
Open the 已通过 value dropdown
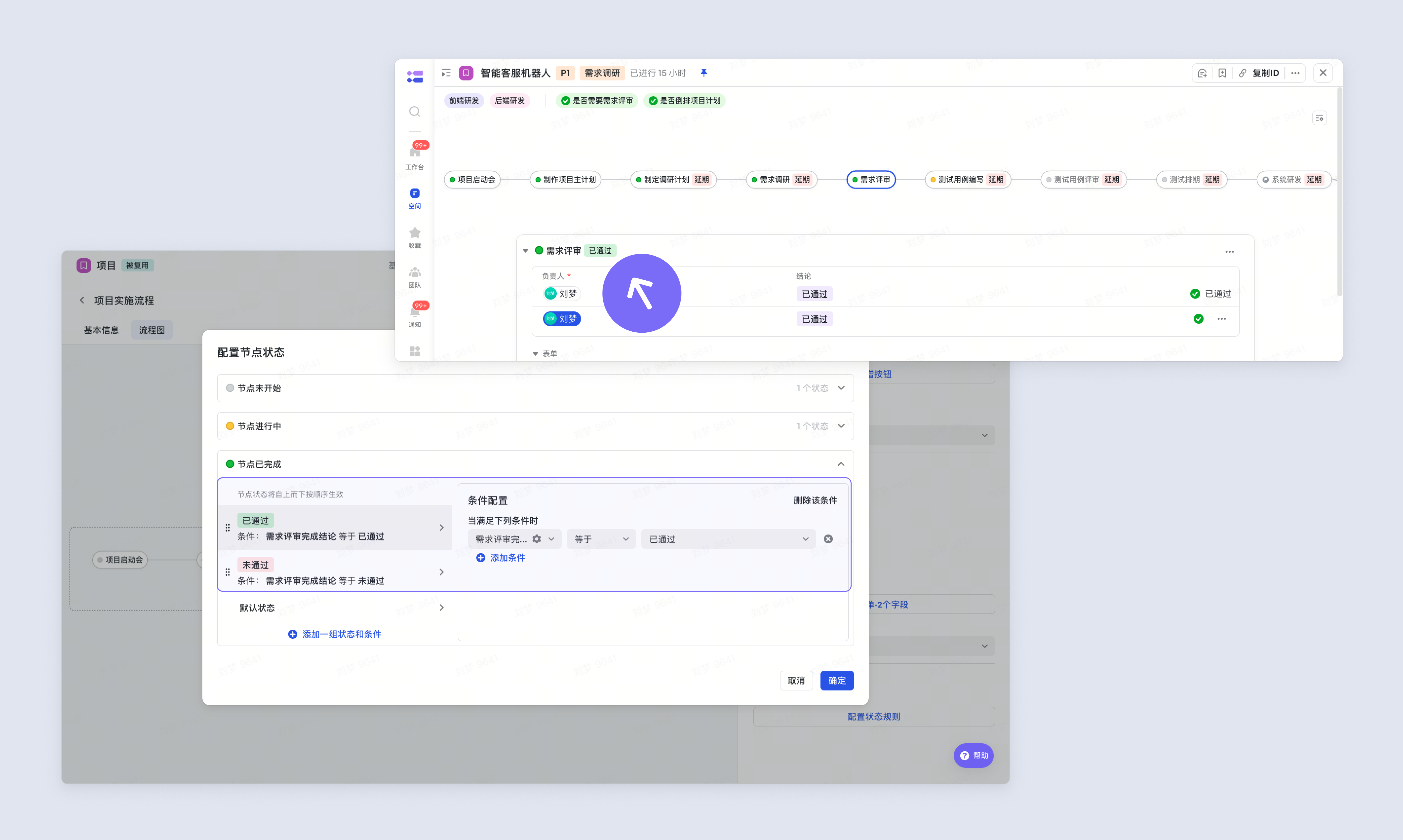(x=728, y=539)
